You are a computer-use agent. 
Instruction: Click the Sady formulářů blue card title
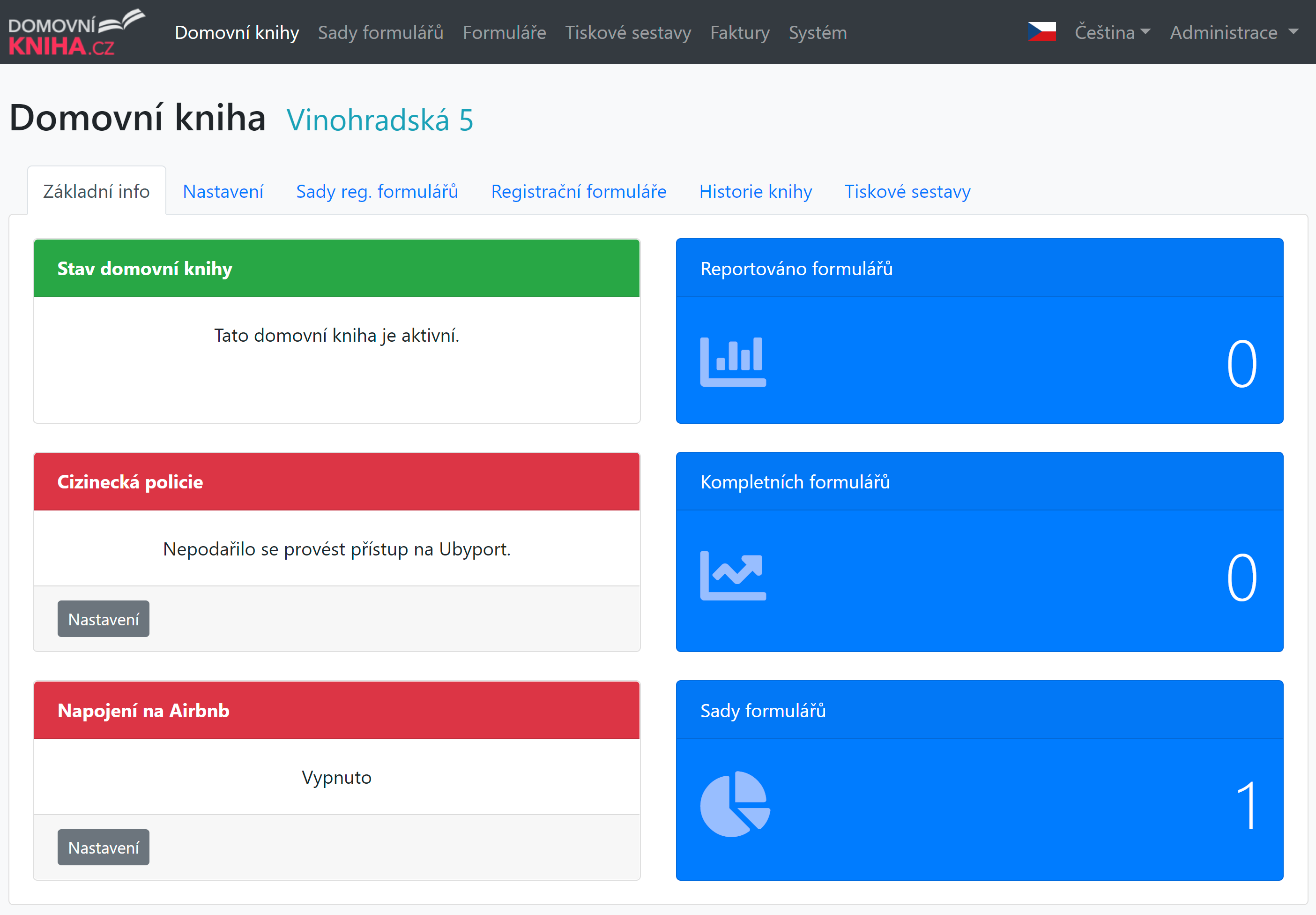point(763,710)
